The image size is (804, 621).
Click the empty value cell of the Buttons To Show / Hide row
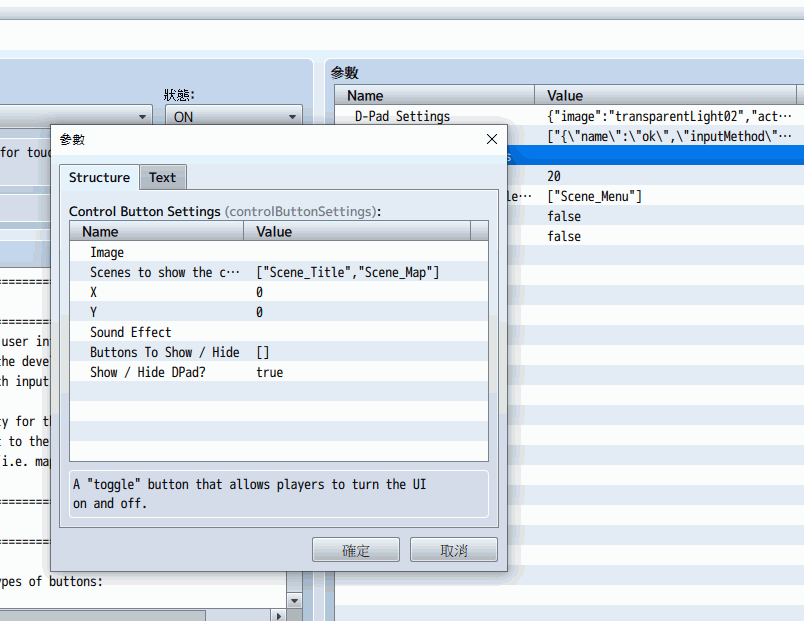pos(263,352)
